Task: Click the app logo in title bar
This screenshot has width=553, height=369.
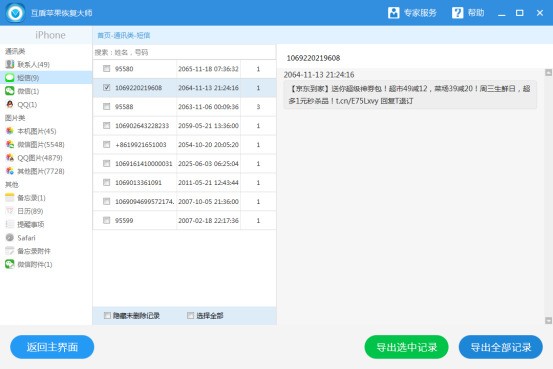Action: pyautogui.click(x=15, y=13)
